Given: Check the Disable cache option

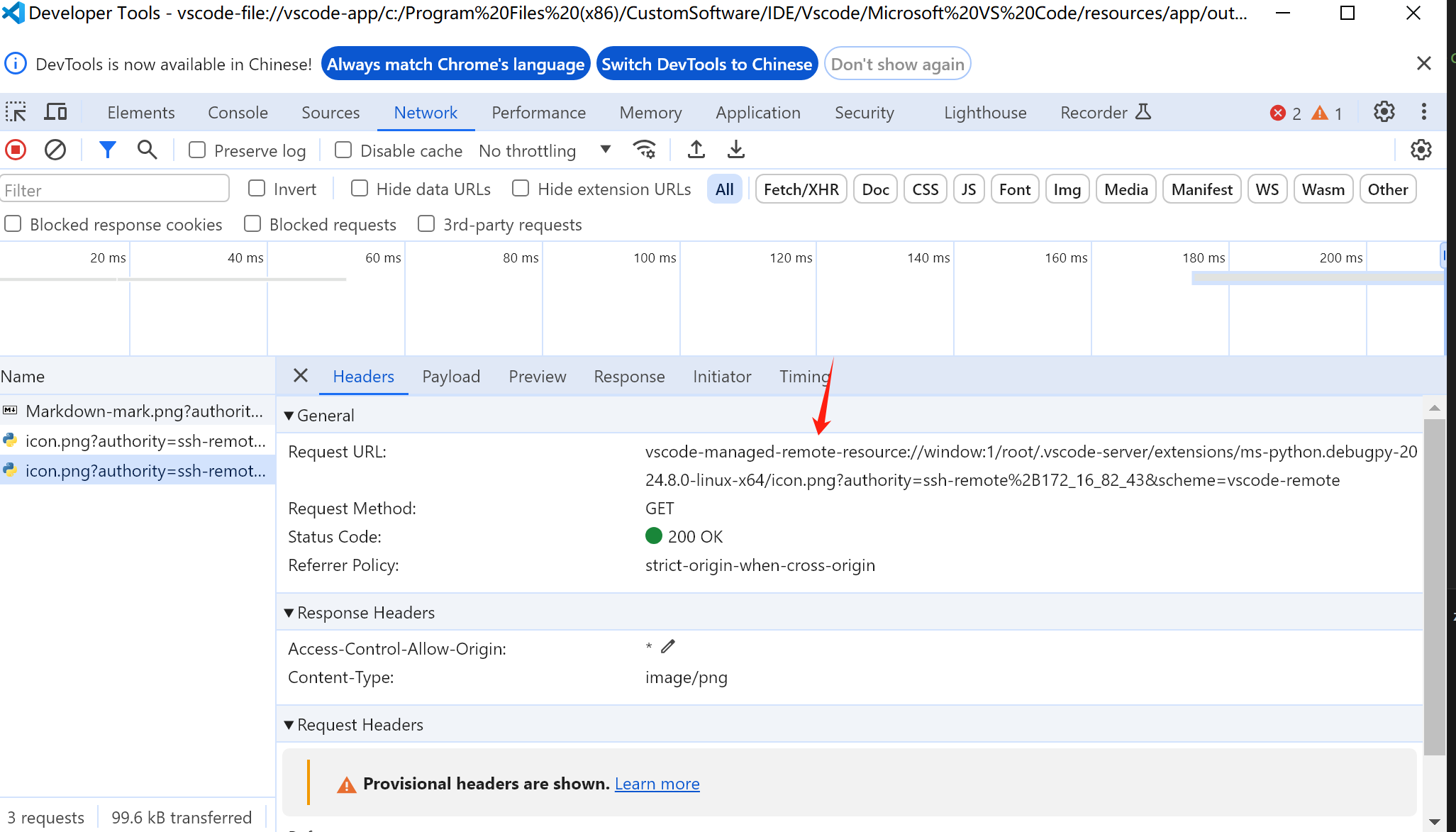Looking at the screenshot, I should click(x=343, y=150).
